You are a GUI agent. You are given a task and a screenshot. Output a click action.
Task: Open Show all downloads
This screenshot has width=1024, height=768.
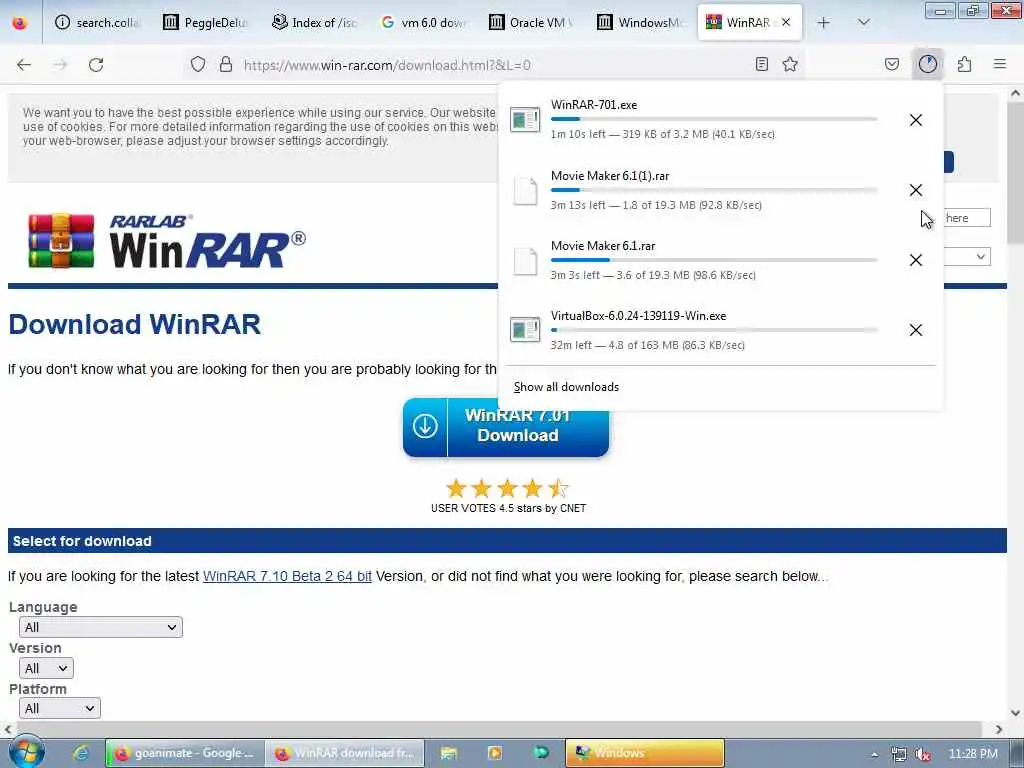pyautogui.click(x=566, y=387)
